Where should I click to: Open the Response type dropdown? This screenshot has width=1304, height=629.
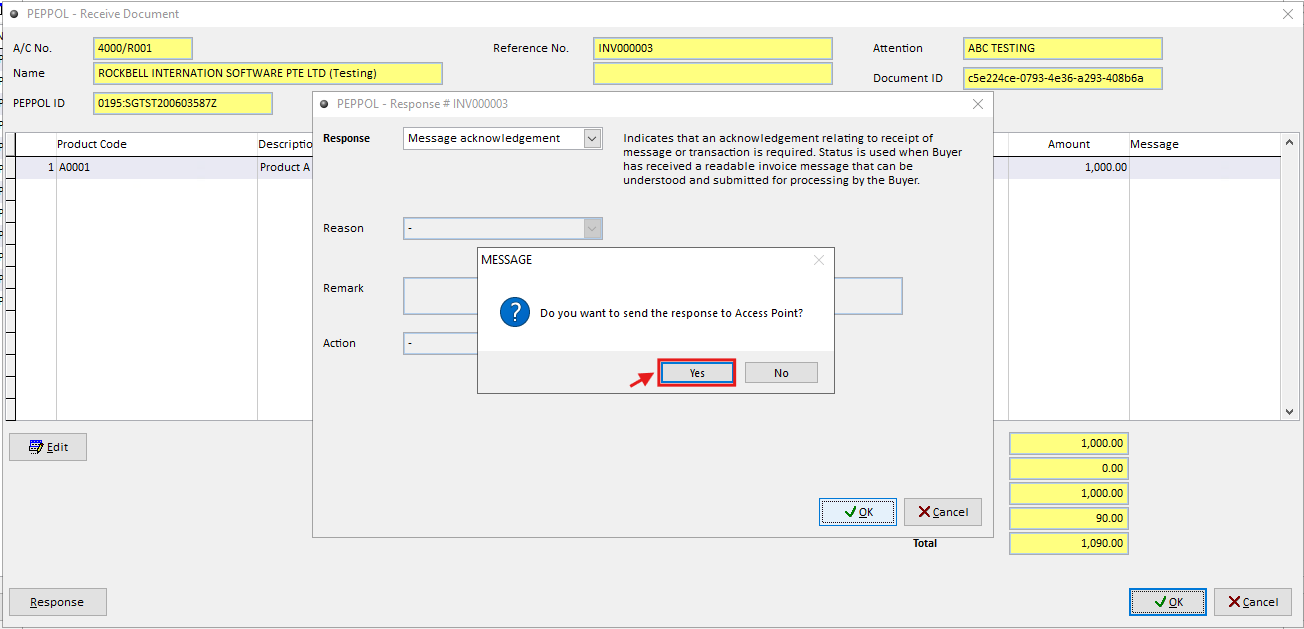(x=593, y=138)
